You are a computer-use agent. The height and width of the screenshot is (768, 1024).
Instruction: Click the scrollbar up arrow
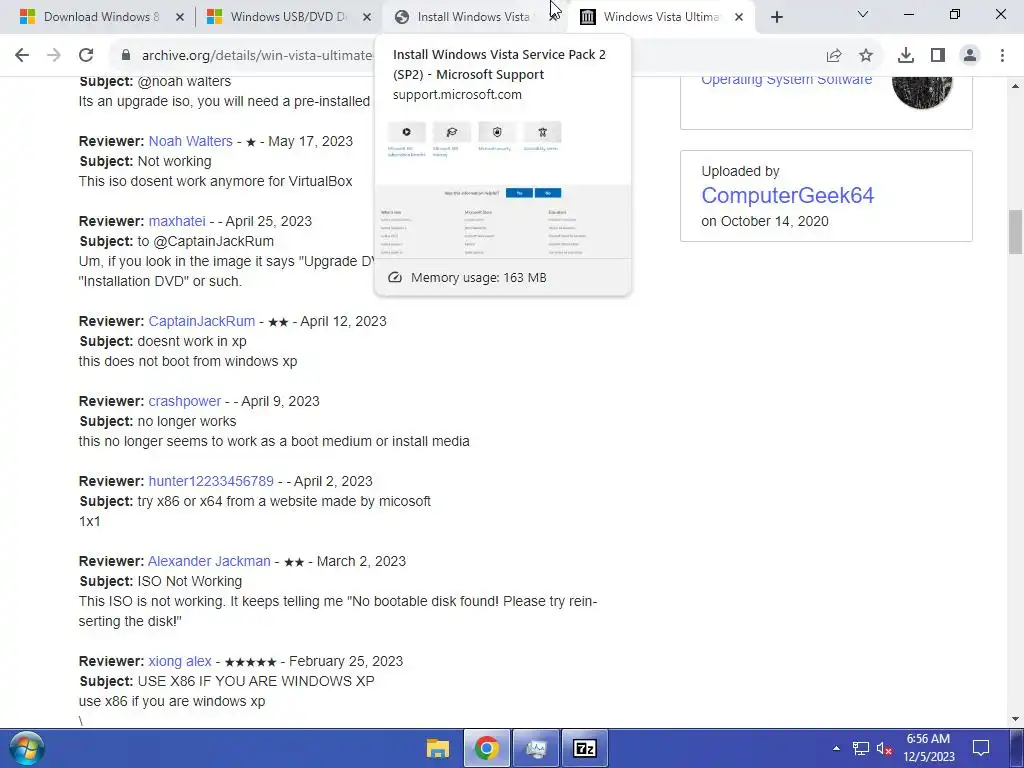1015,86
